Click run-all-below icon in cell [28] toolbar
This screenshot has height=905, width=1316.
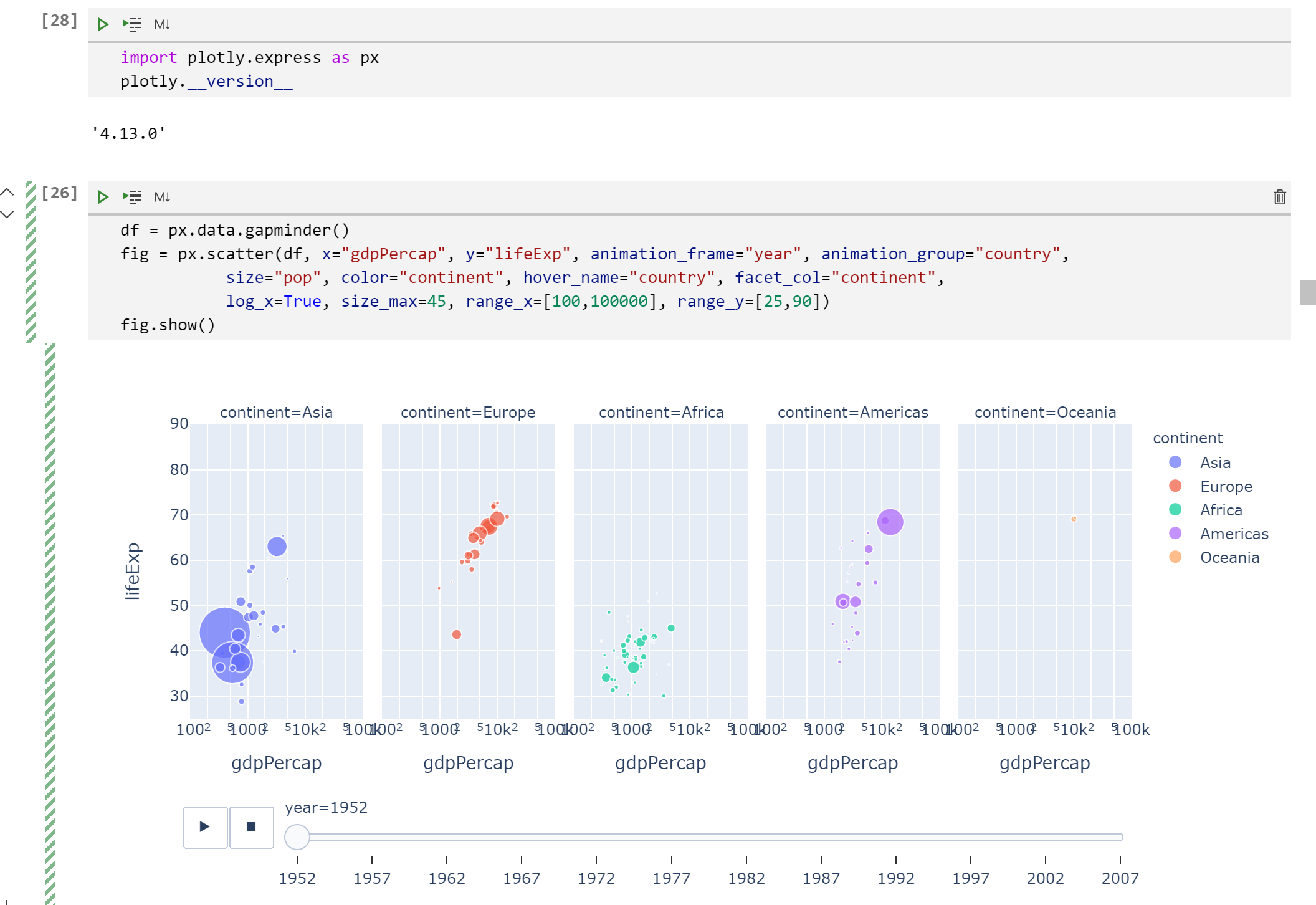click(132, 24)
